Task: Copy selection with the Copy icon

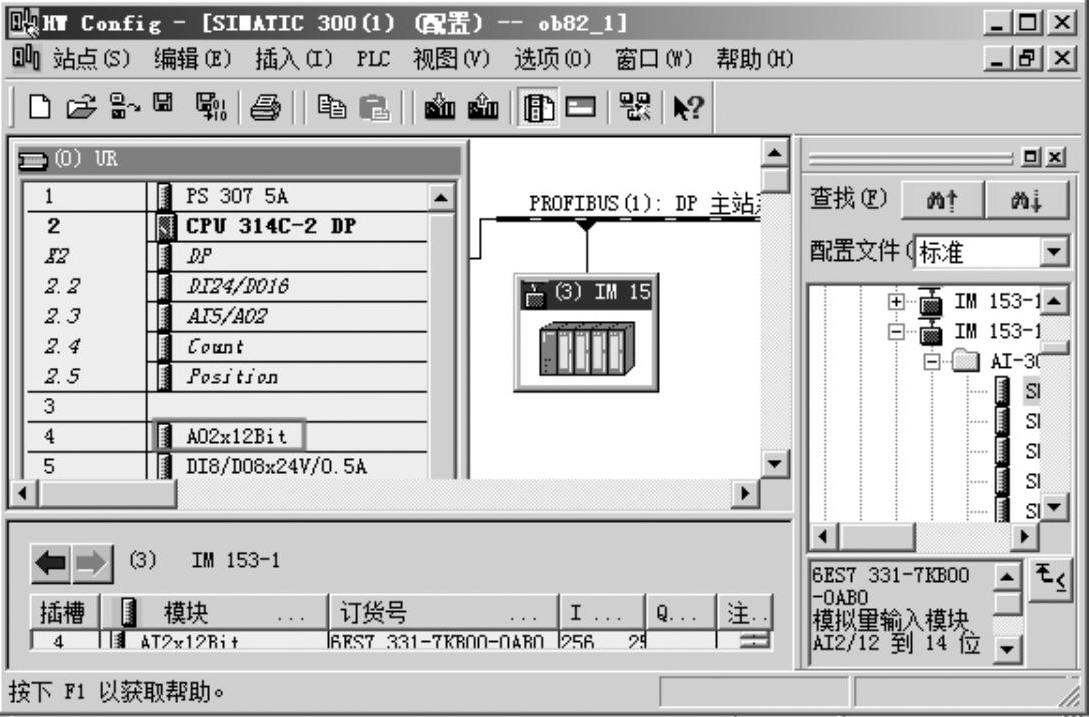Action: pyautogui.click(x=331, y=107)
